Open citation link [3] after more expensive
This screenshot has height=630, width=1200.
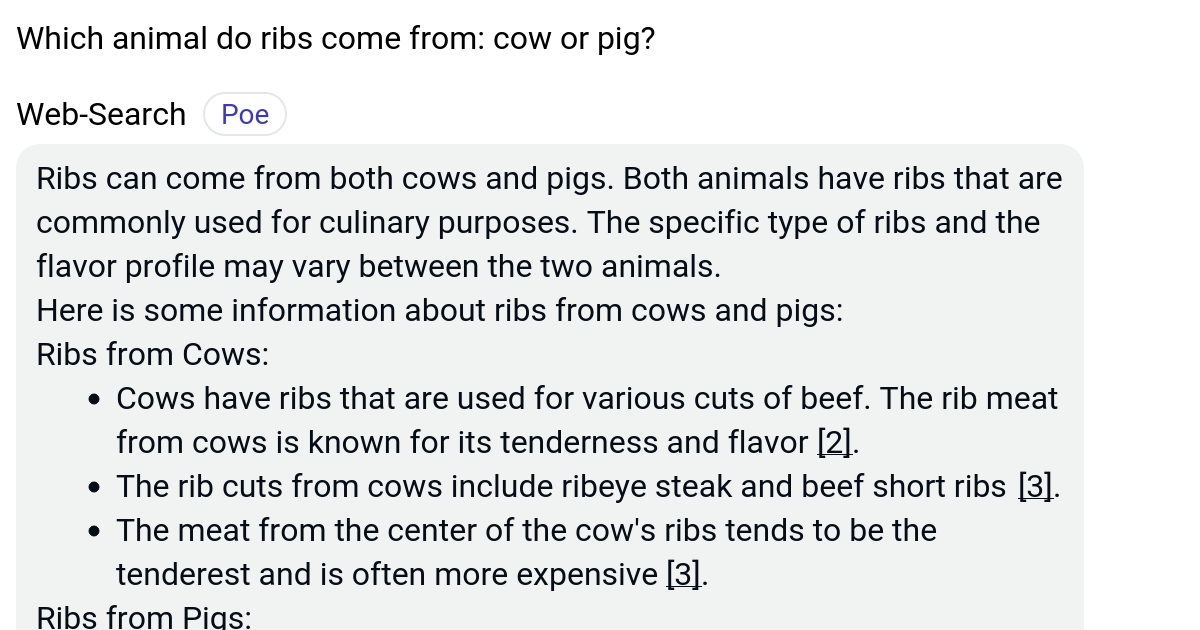tap(683, 574)
